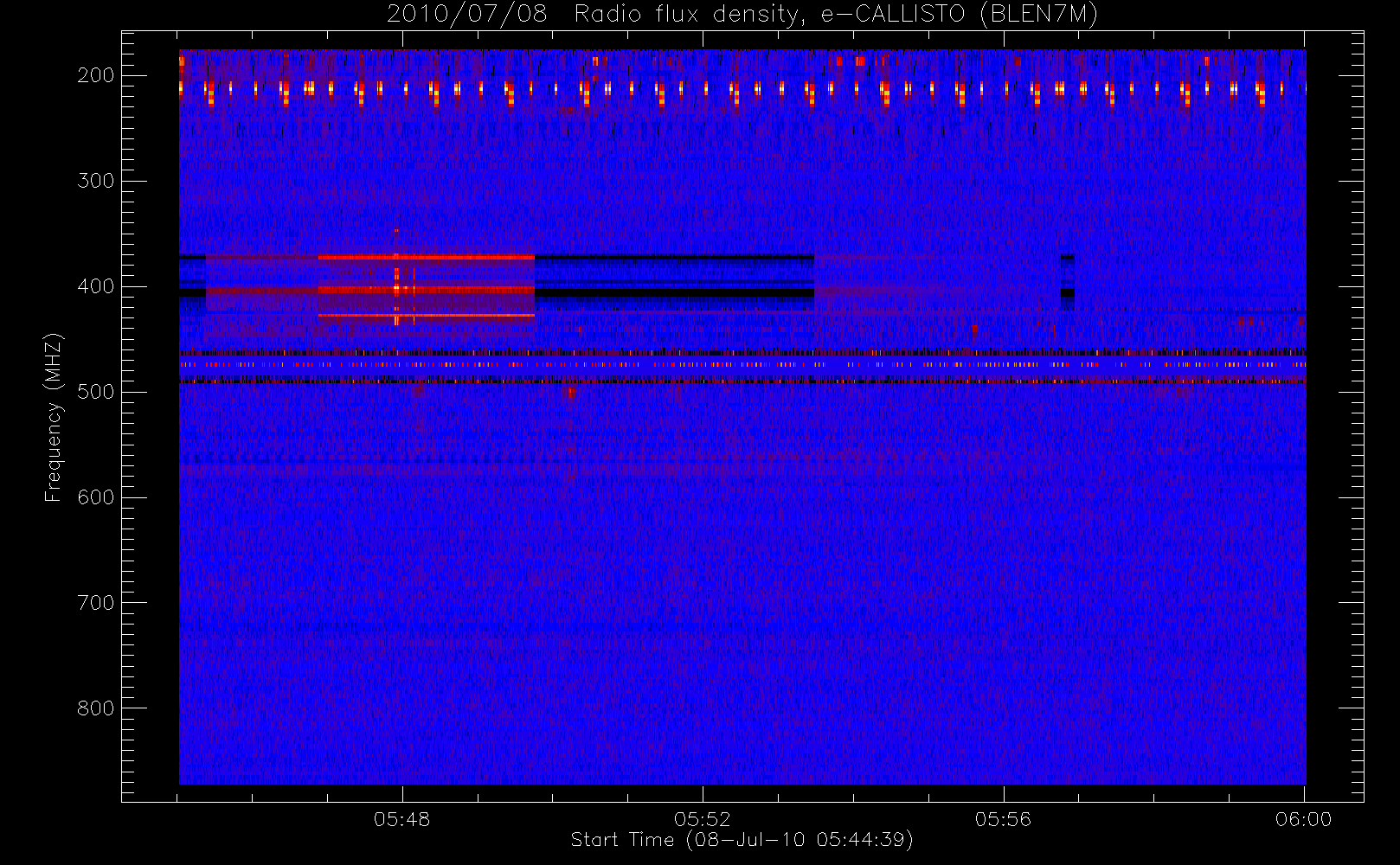Select the 200 frequency tick label

click(x=96, y=75)
